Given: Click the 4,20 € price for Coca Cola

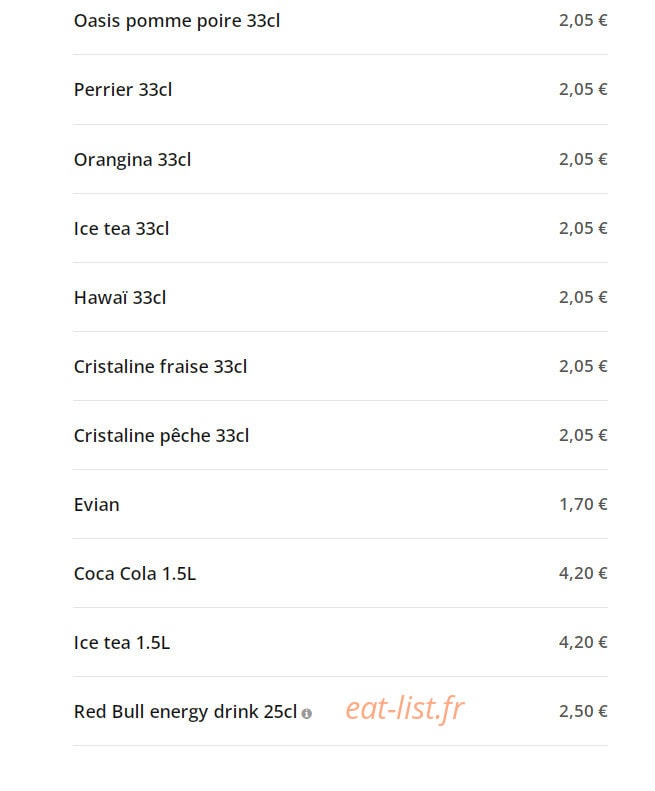Looking at the screenshot, I should click(x=583, y=574).
